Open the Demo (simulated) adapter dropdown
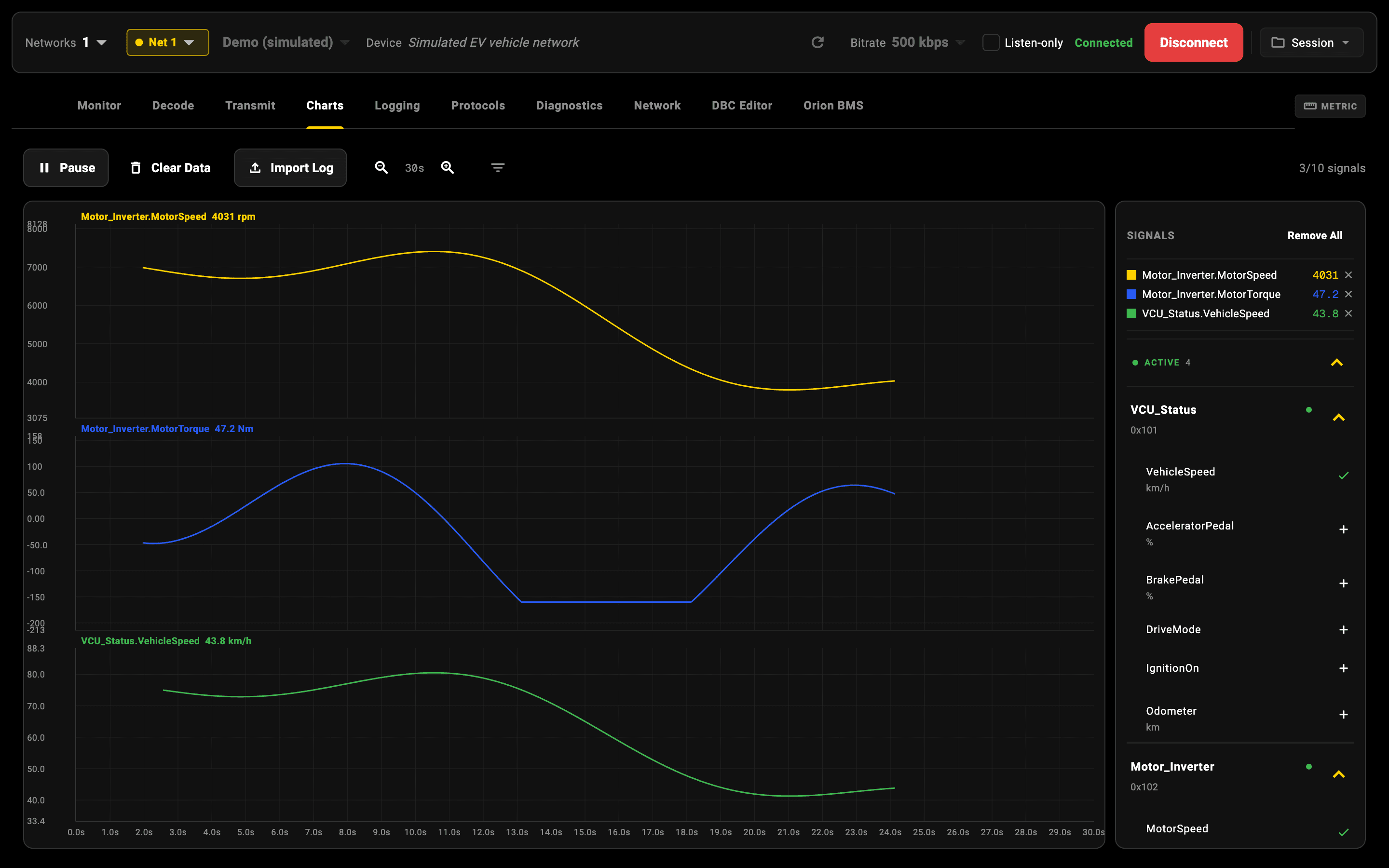This screenshot has width=1389, height=868. coord(286,42)
